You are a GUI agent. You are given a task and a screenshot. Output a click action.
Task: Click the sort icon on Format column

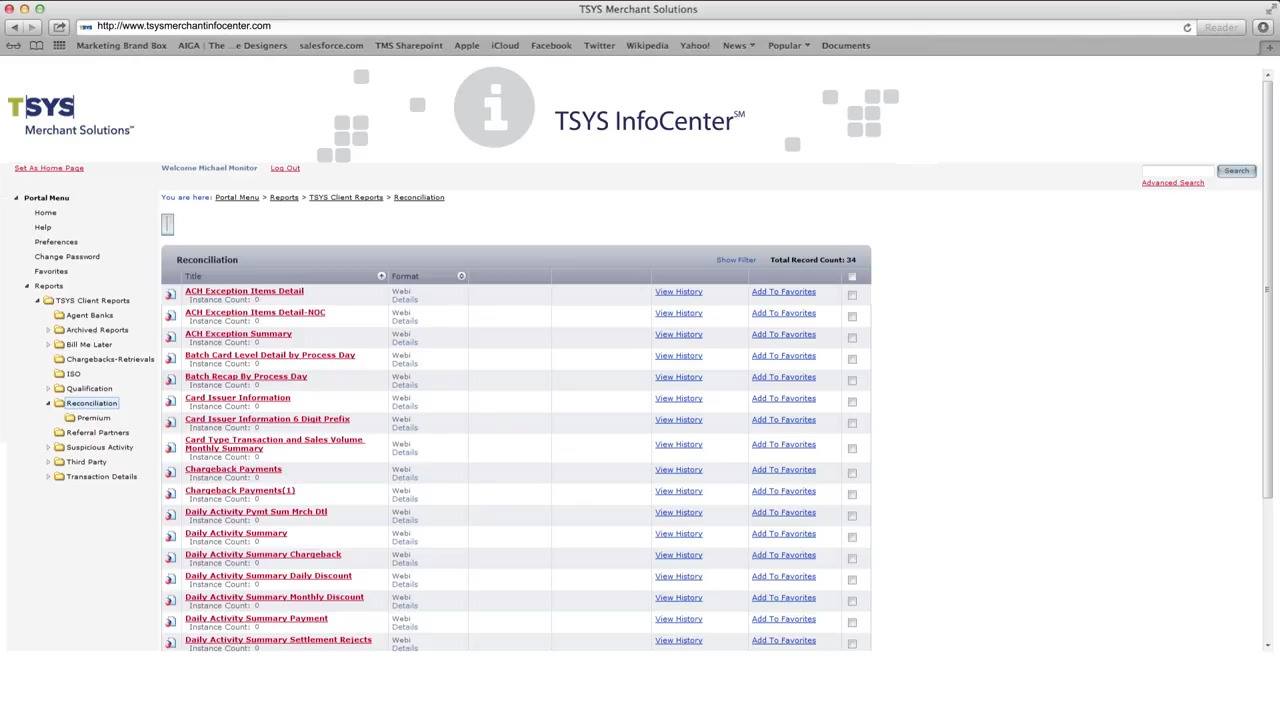461,276
